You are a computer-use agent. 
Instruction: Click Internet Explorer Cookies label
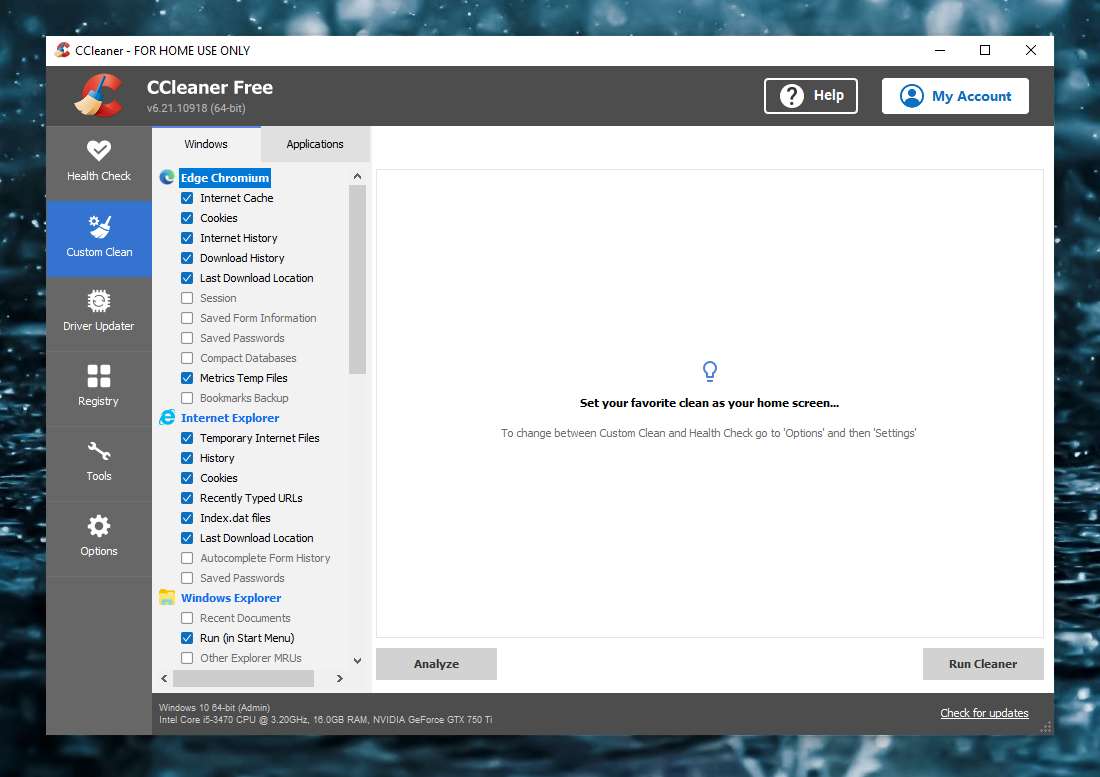pyautogui.click(x=219, y=478)
